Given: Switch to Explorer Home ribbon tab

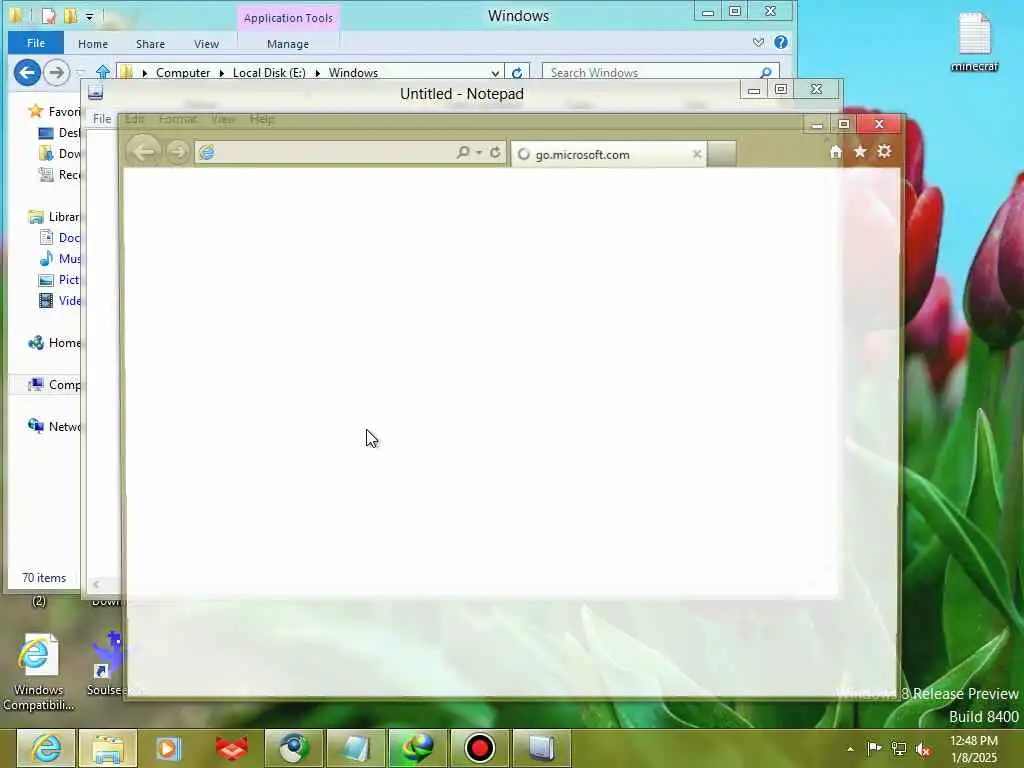Looking at the screenshot, I should pos(93,44).
